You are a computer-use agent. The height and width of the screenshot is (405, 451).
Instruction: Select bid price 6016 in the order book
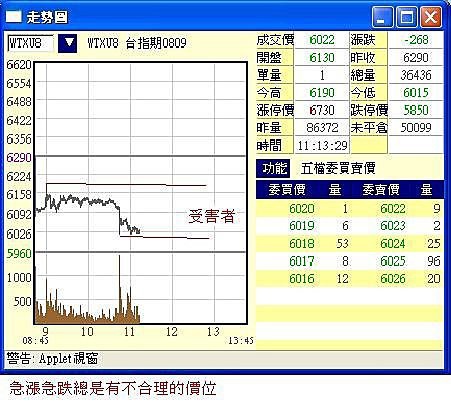302,279
